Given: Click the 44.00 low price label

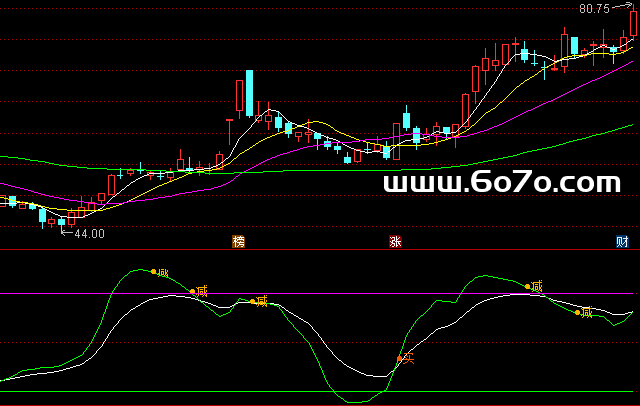Looking at the screenshot, I should click(88, 234).
